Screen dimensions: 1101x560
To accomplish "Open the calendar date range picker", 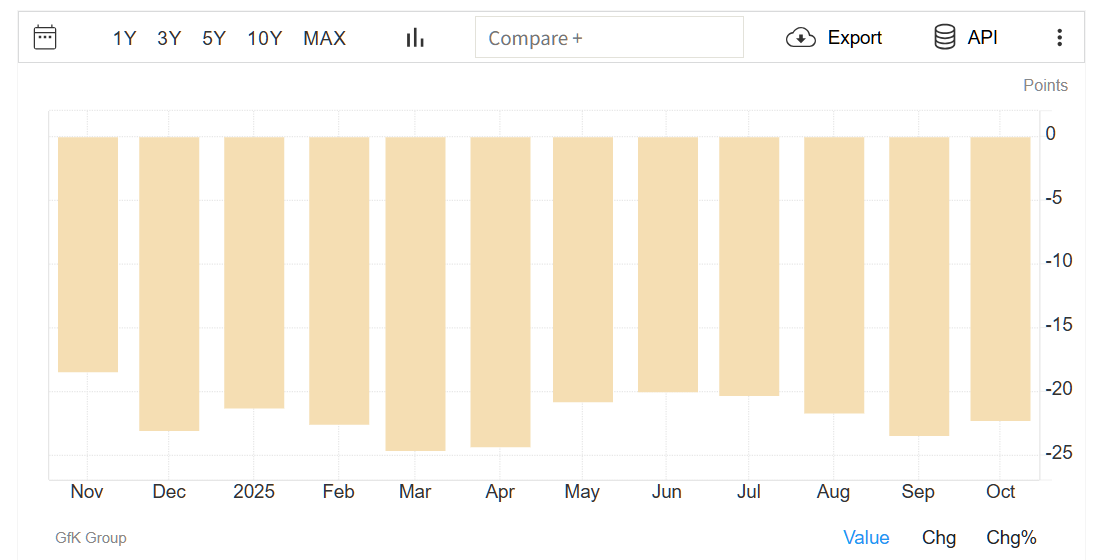I will tap(45, 38).
